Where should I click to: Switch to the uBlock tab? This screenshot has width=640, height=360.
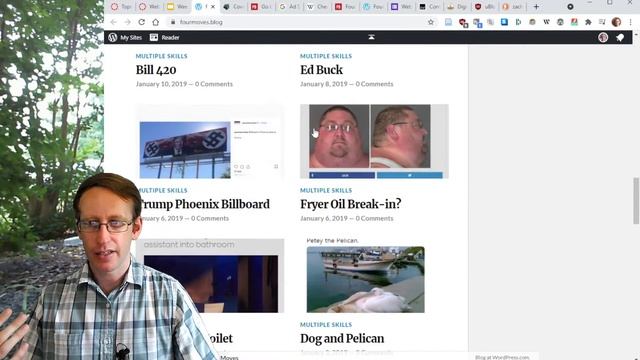click(x=484, y=7)
